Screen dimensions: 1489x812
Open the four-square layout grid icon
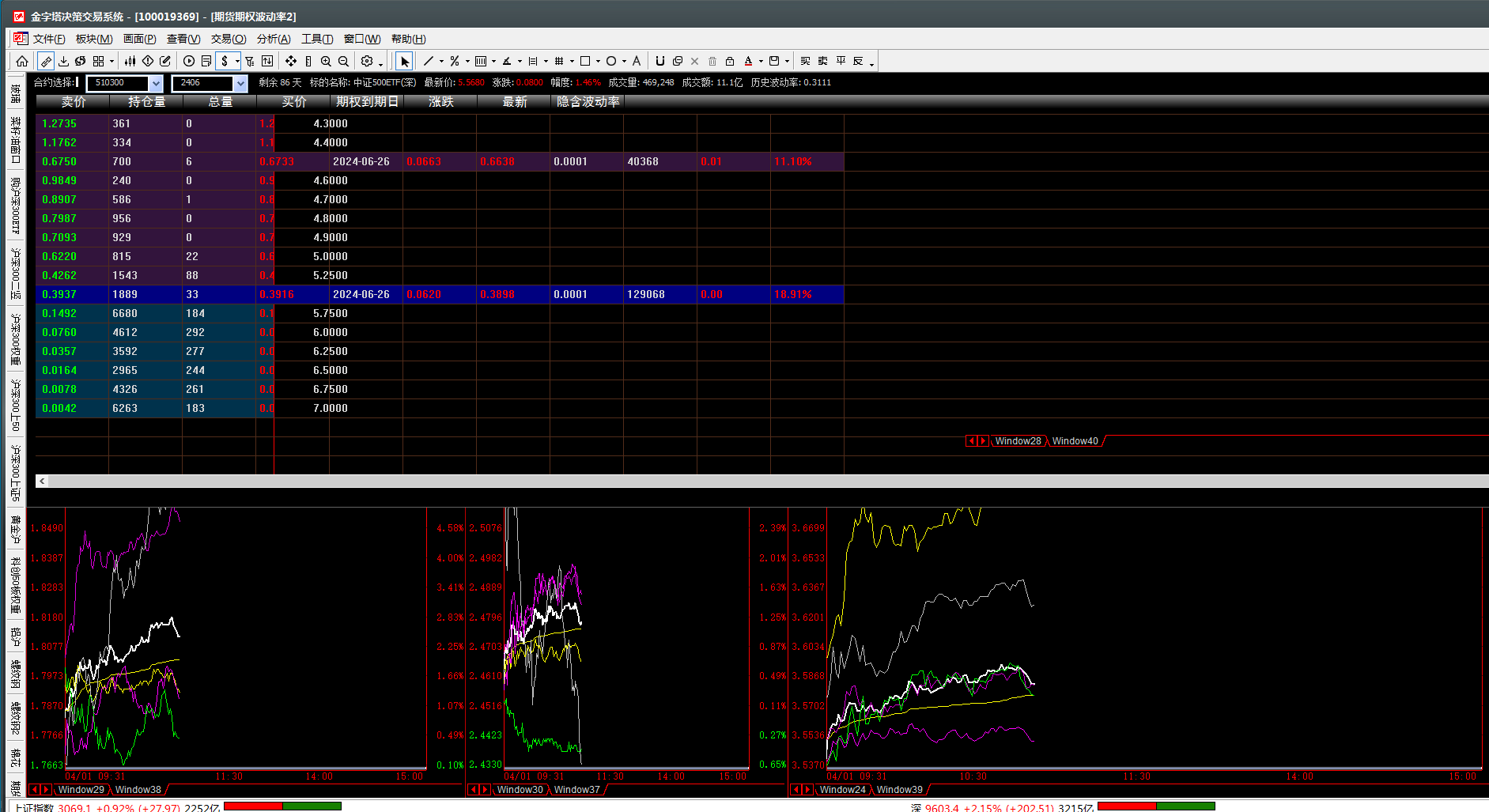(99, 61)
